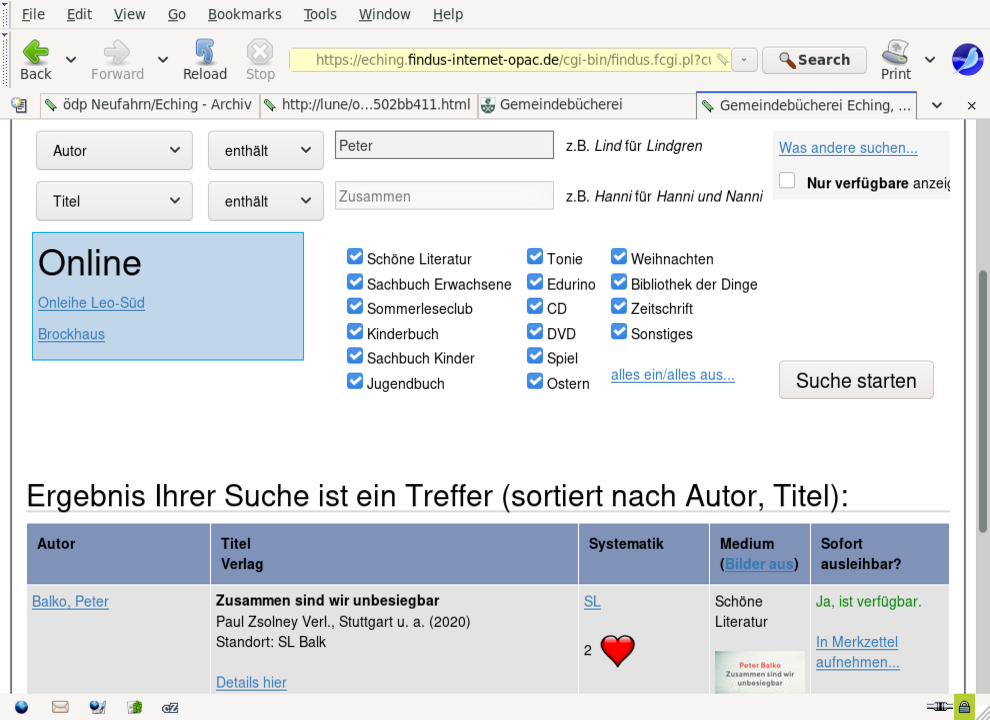Image resolution: width=990 pixels, height=720 pixels.
Task: Click the Titel input field with Zusammen
Action: click(x=444, y=196)
